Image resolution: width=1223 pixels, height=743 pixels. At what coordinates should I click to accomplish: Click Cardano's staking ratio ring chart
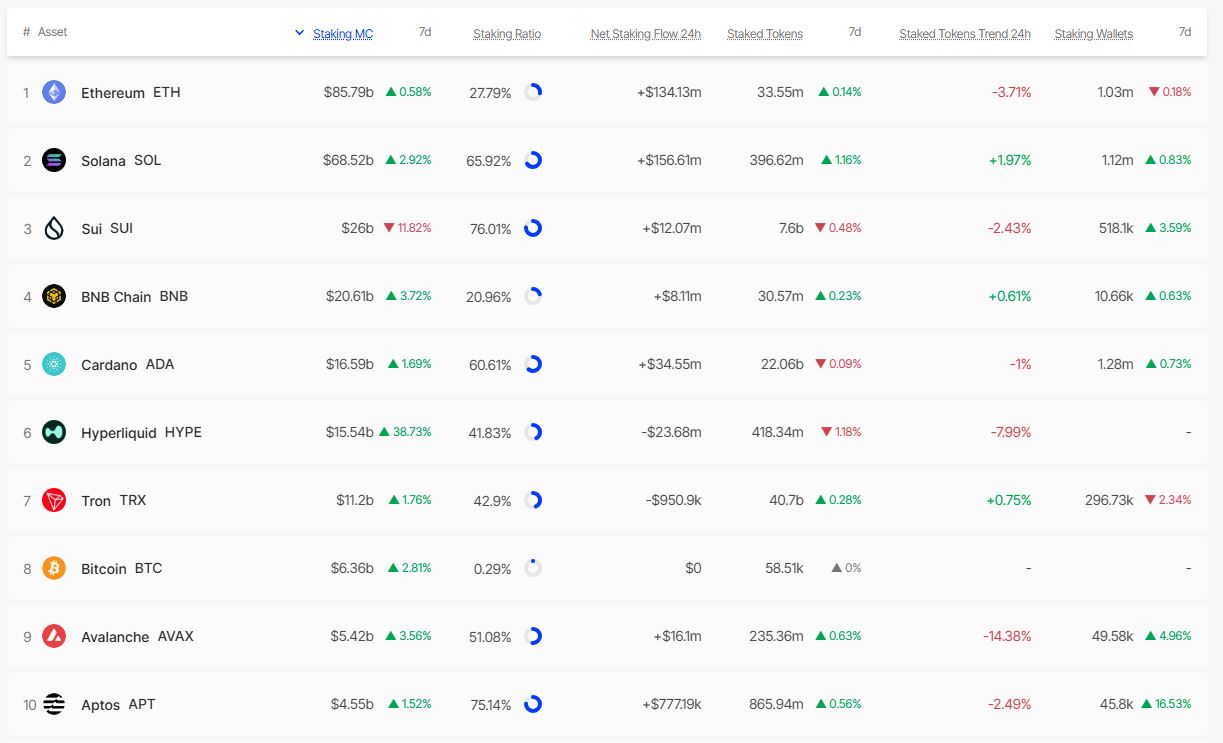tap(533, 364)
